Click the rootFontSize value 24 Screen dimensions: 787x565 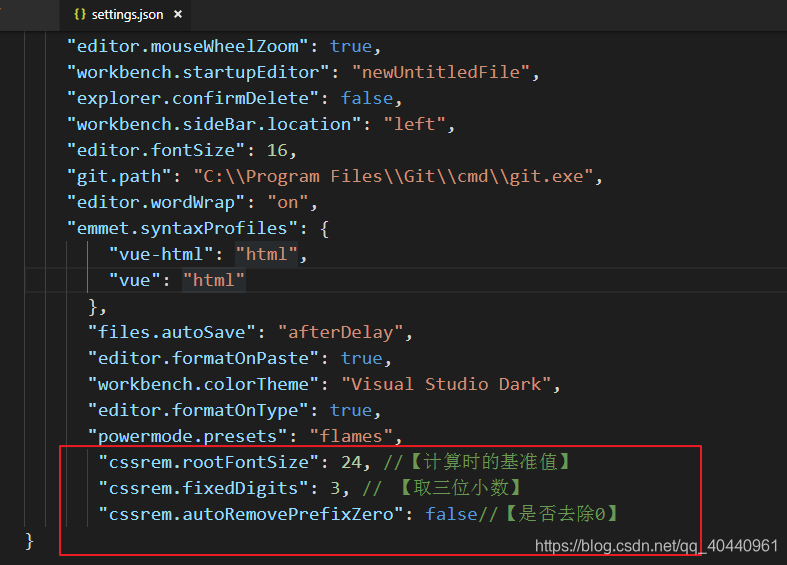tap(351, 463)
